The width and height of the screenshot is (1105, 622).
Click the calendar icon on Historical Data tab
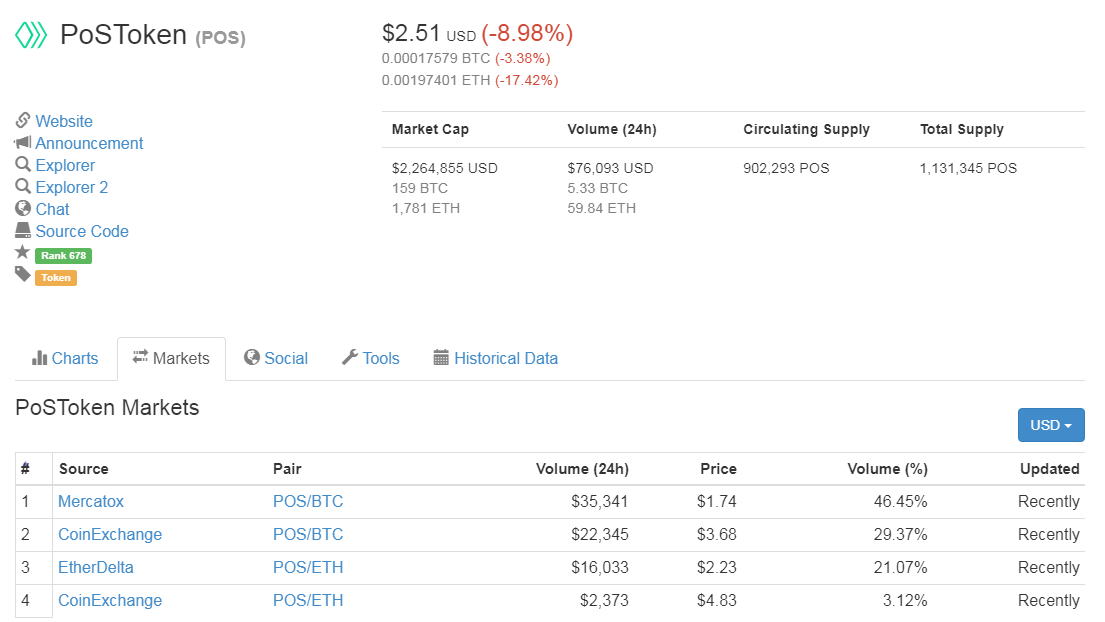(x=441, y=358)
